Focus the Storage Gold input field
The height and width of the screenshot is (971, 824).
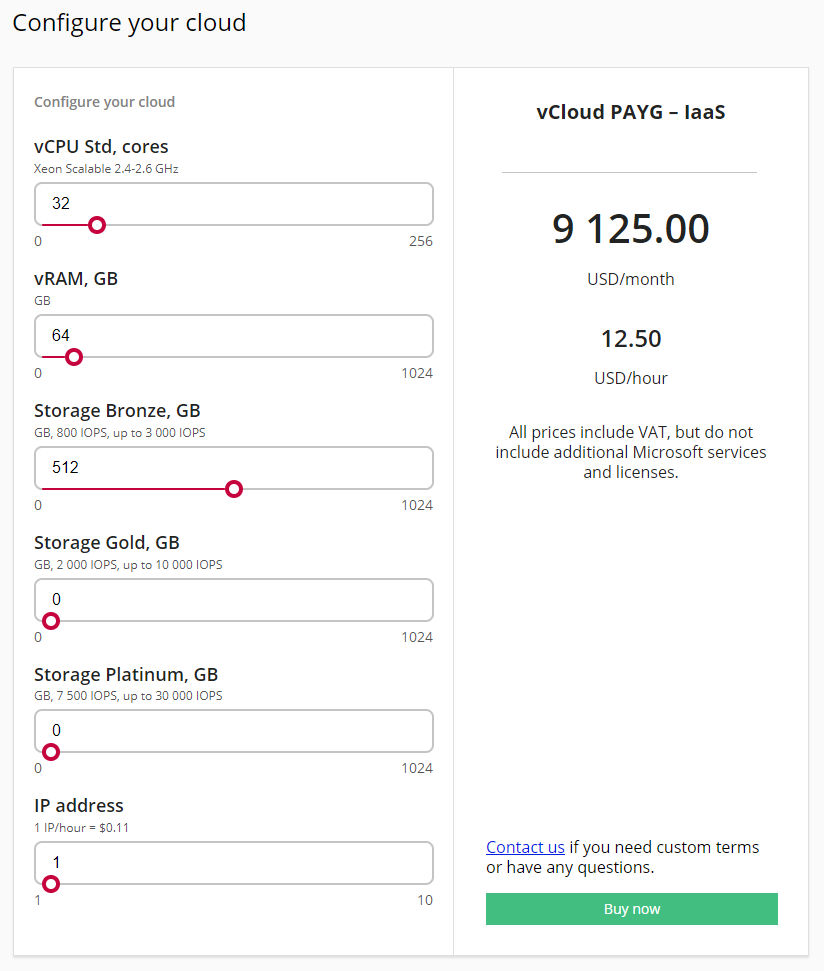point(233,599)
